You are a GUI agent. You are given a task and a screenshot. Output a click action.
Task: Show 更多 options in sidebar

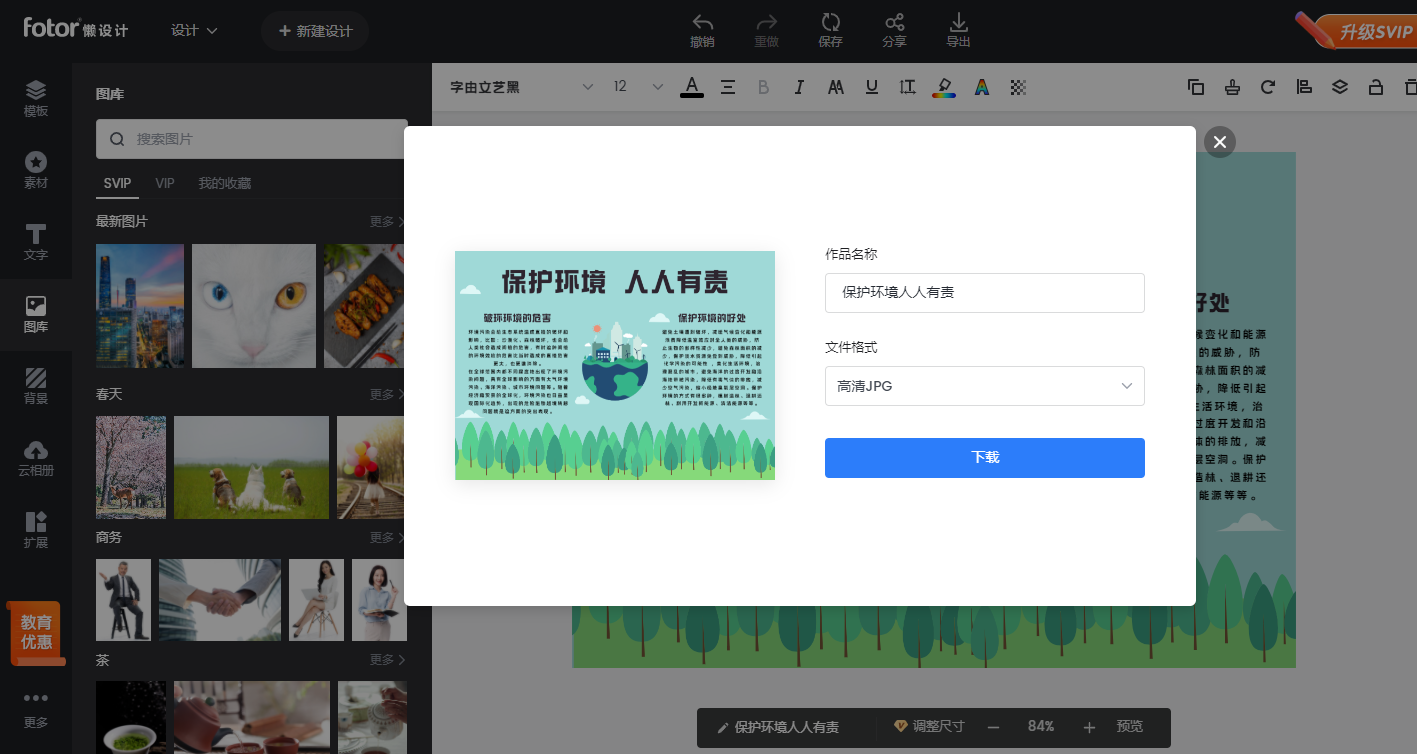[x=36, y=710]
